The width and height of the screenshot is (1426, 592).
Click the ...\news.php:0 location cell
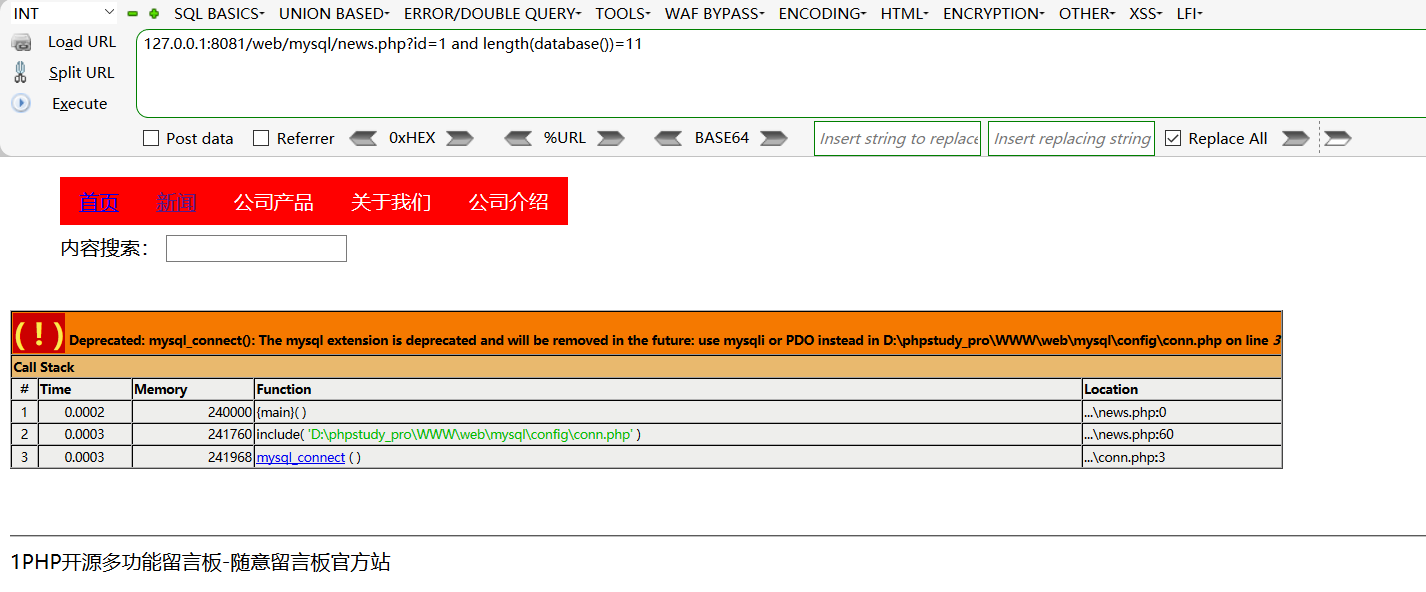(x=1182, y=412)
